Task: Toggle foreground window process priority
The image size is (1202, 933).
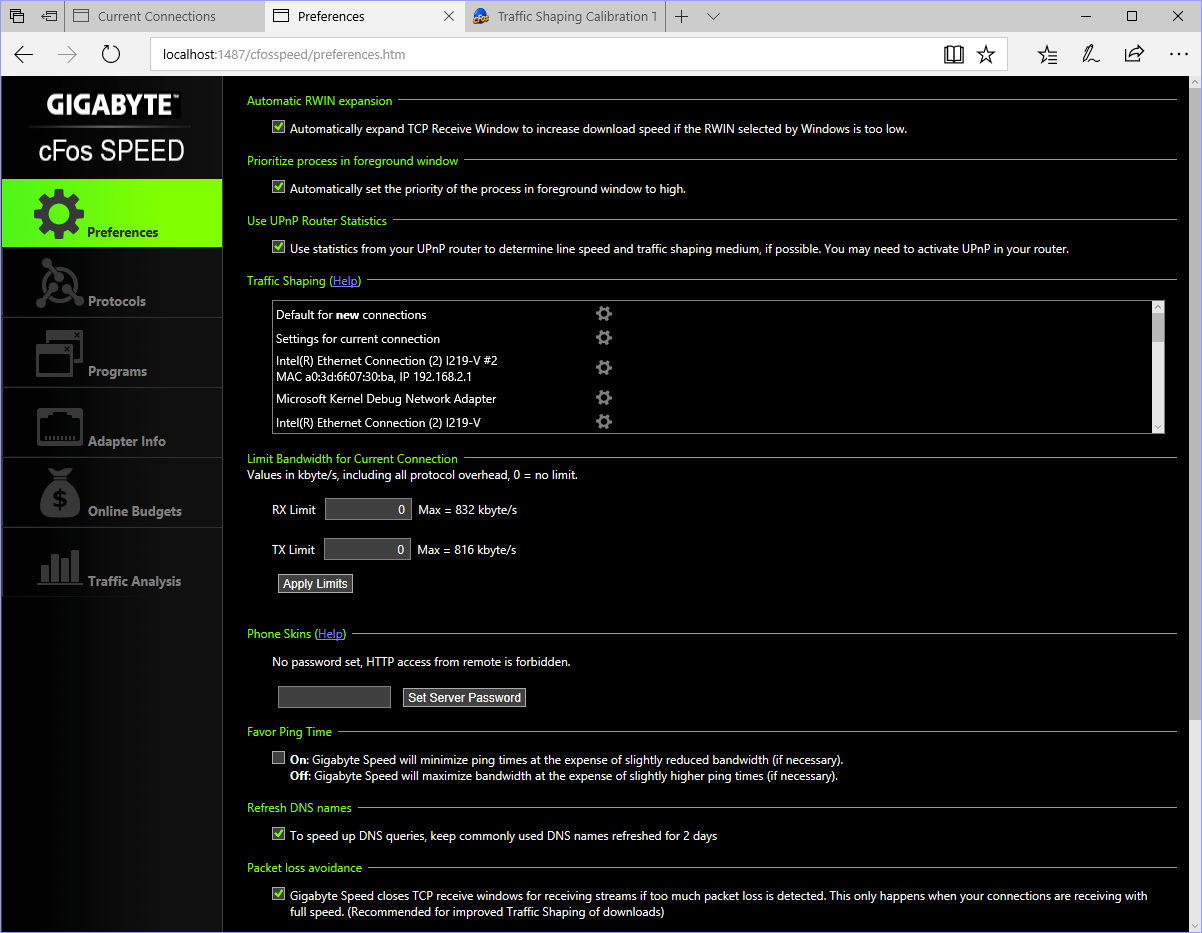Action: [x=279, y=188]
